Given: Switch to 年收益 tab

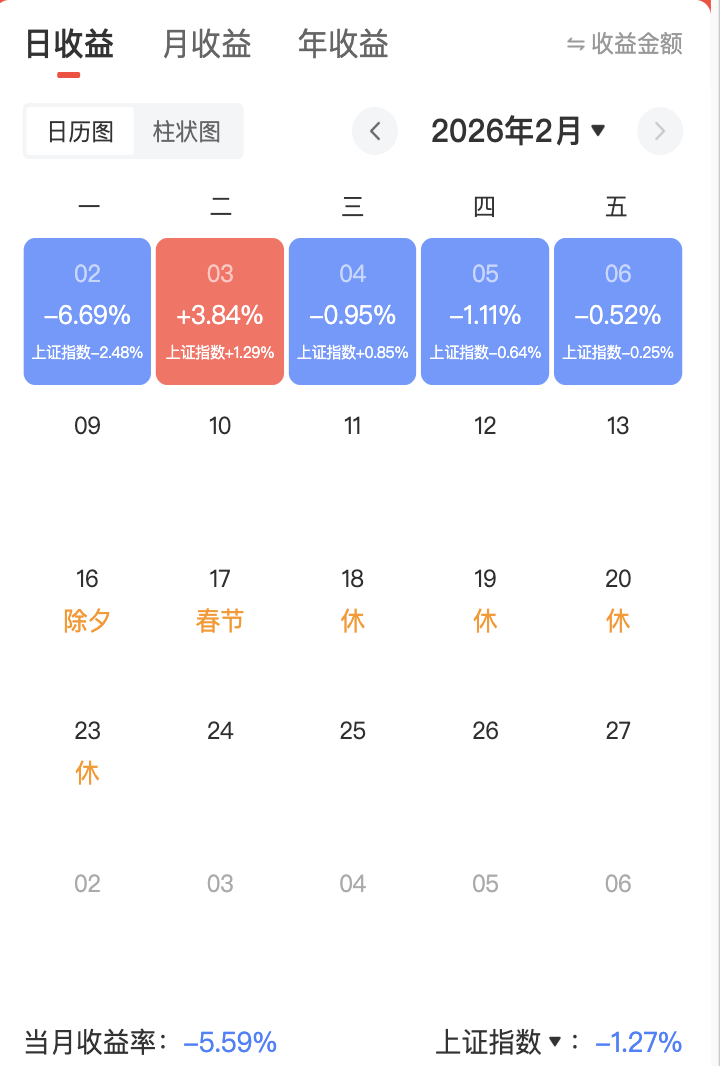Looking at the screenshot, I should 343,44.
